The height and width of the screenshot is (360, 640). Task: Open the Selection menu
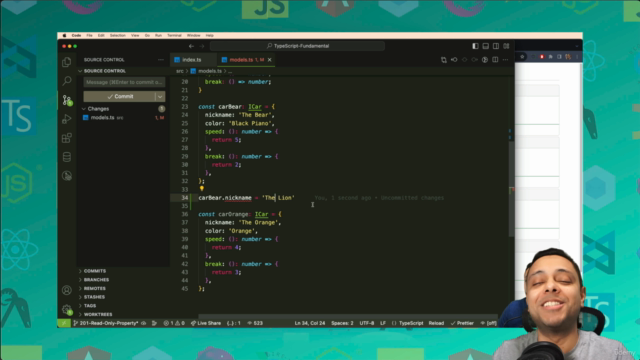click(118, 36)
